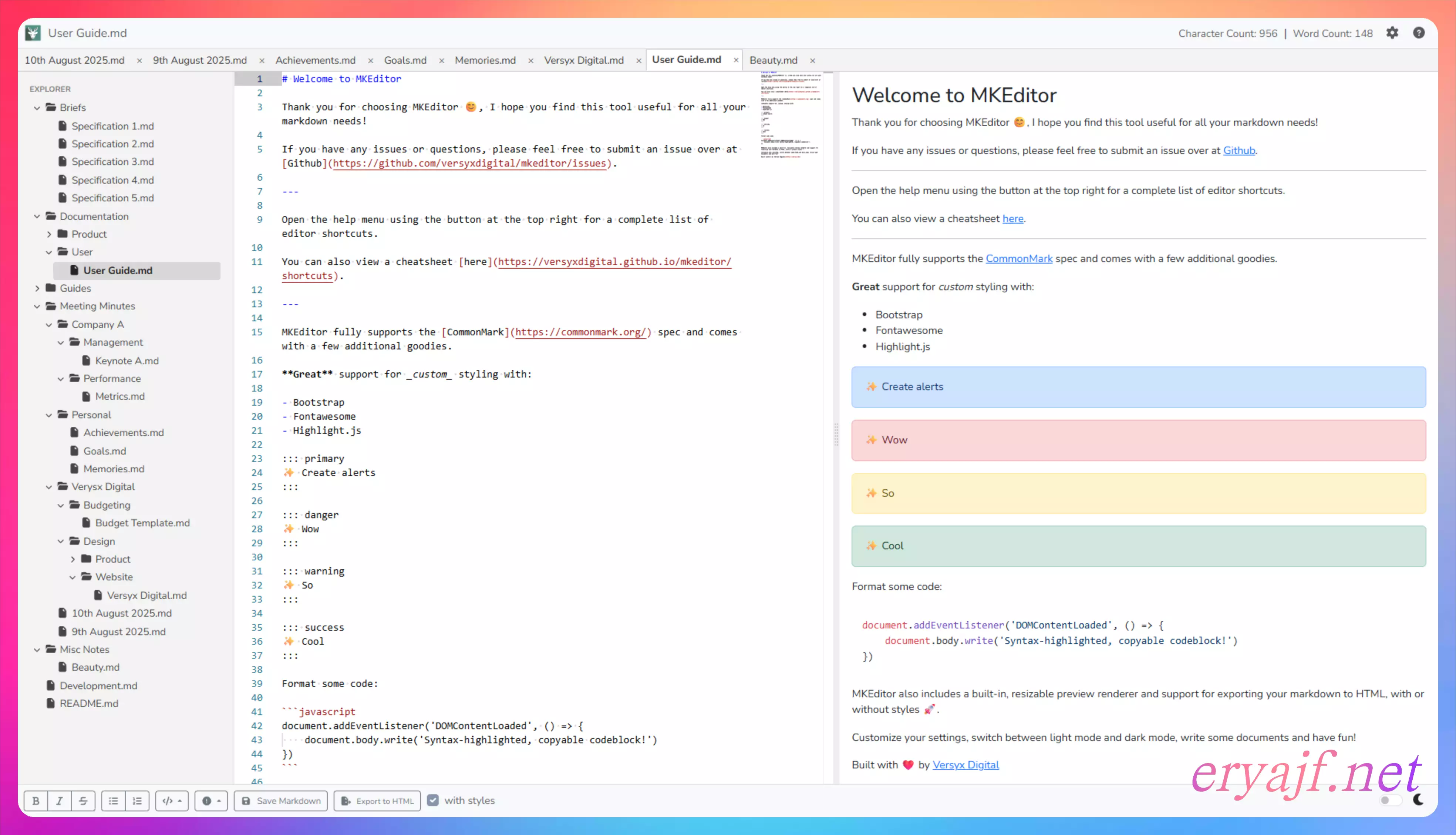Open the help menu question mark icon
This screenshot has height=835, width=1456.
[x=1419, y=33]
